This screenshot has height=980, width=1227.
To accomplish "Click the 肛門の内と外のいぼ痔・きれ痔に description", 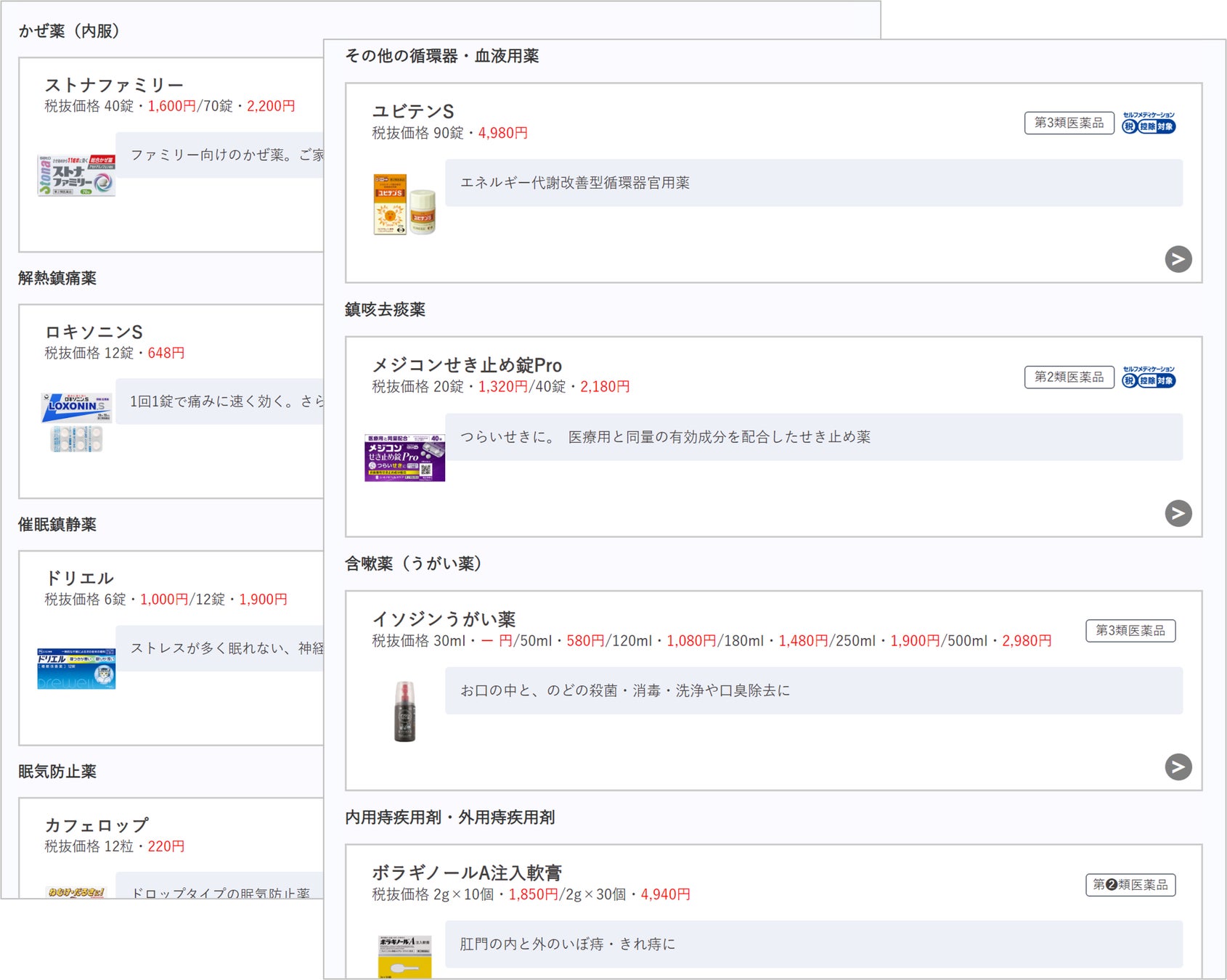I will 568,944.
